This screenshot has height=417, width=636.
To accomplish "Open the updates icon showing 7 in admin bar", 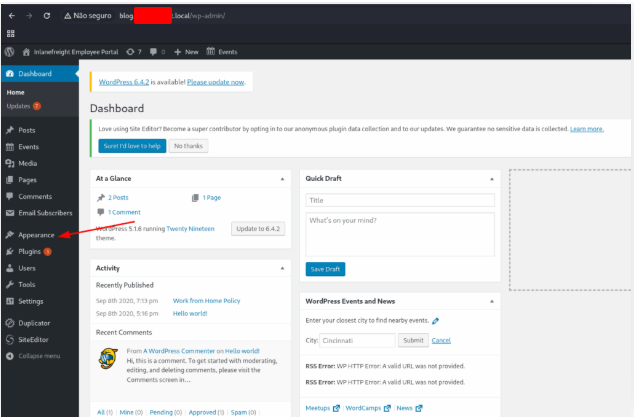I will (x=131, y=51).
